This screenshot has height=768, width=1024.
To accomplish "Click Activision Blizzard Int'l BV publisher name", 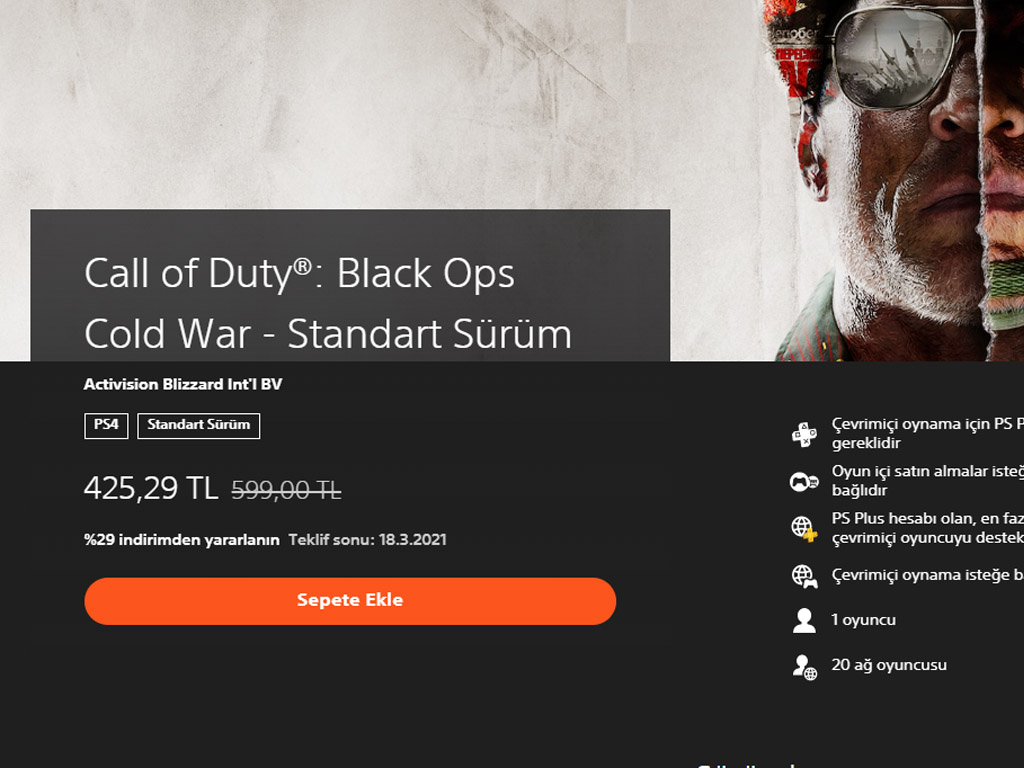I will click(x=183, y=384).
